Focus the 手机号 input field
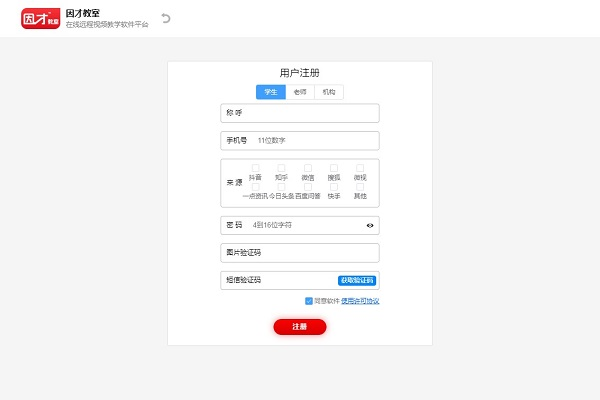Image resolution: width=600 pixels, height=400 pixels. [300, 140]
